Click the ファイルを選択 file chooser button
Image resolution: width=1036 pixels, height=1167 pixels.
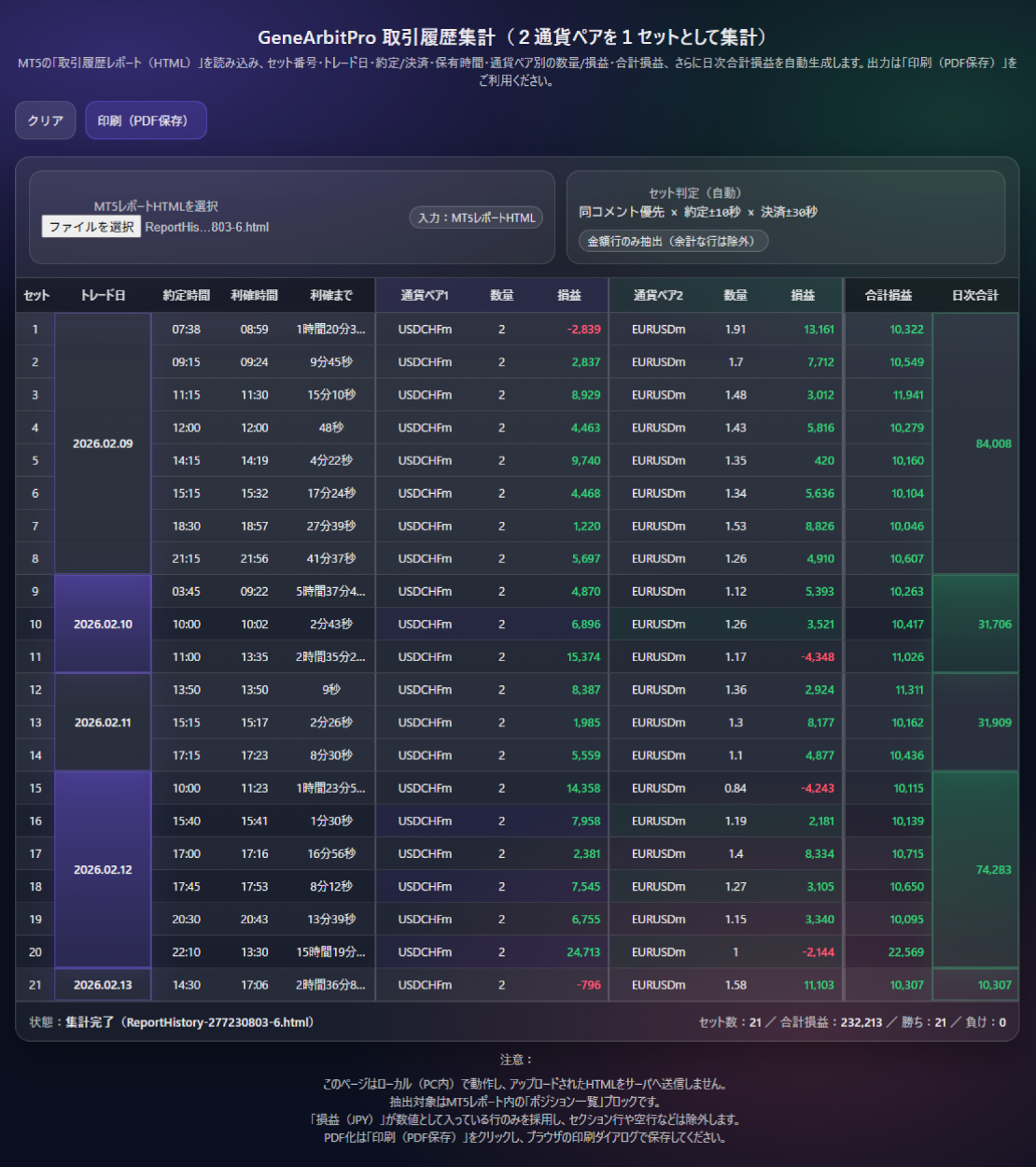click(x=91, y=227)
